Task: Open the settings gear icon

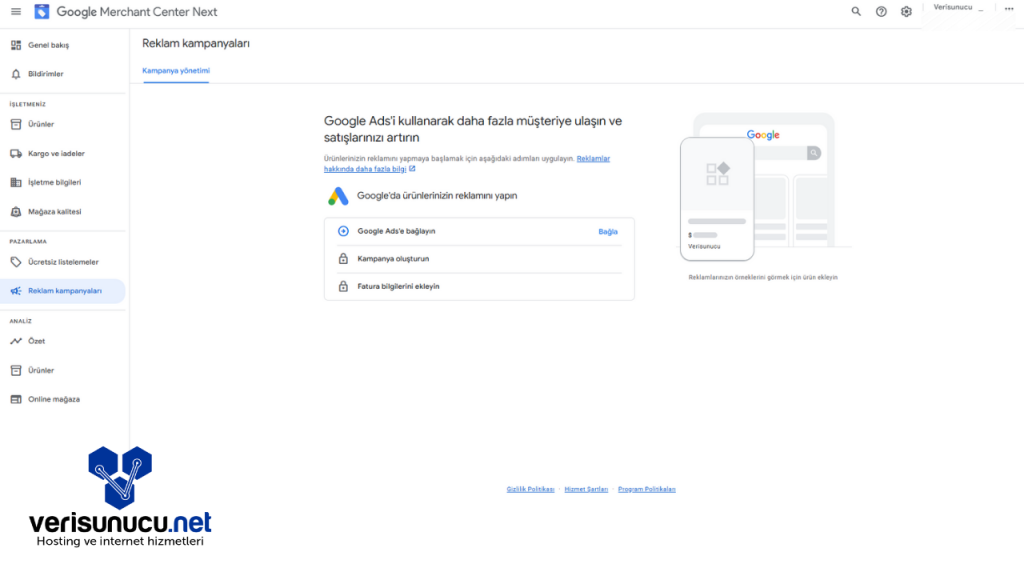Action: [x=906, y=12]
